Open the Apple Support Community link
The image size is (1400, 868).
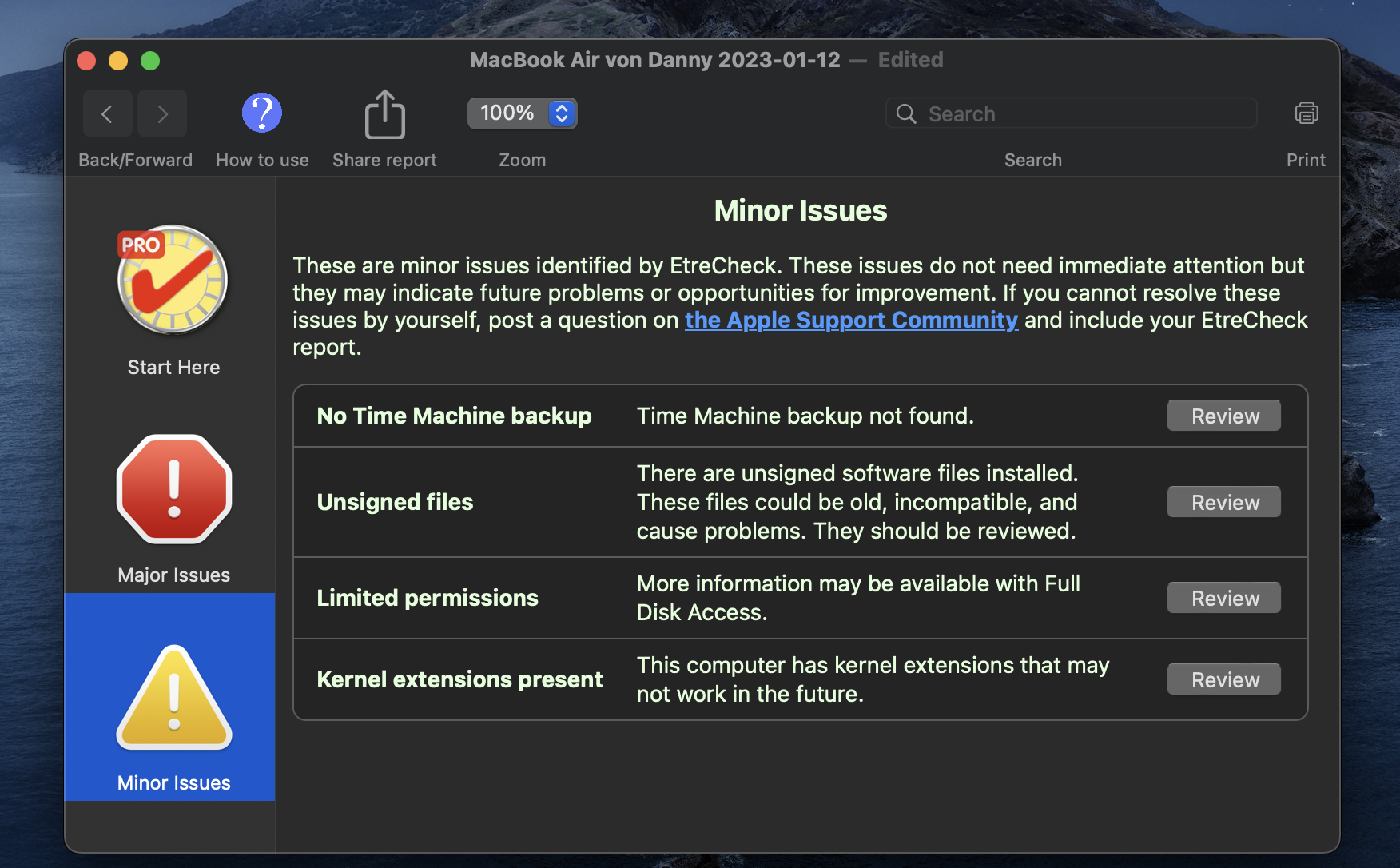tap(851, 320)
